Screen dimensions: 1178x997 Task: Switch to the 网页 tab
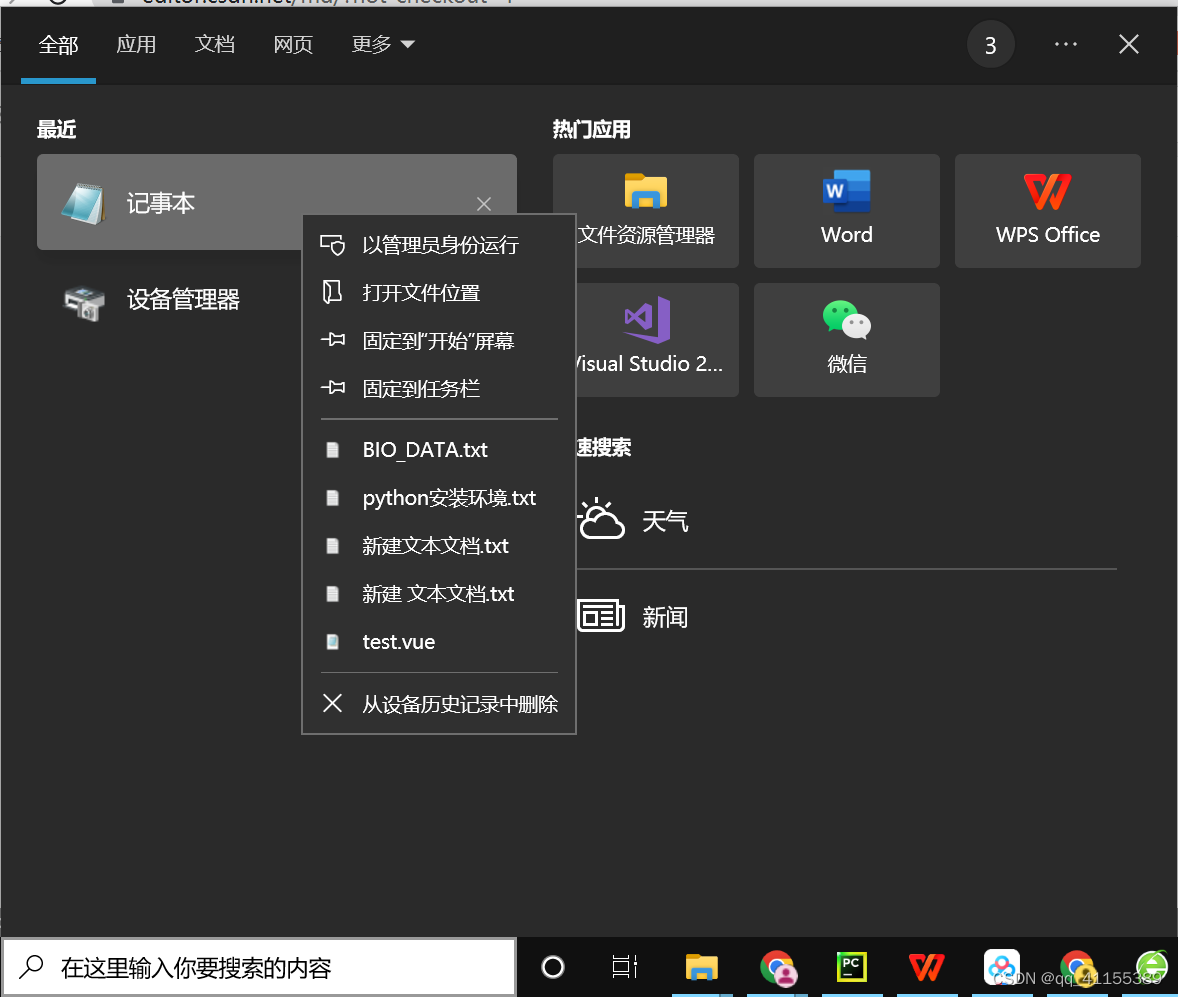[293, 45]
